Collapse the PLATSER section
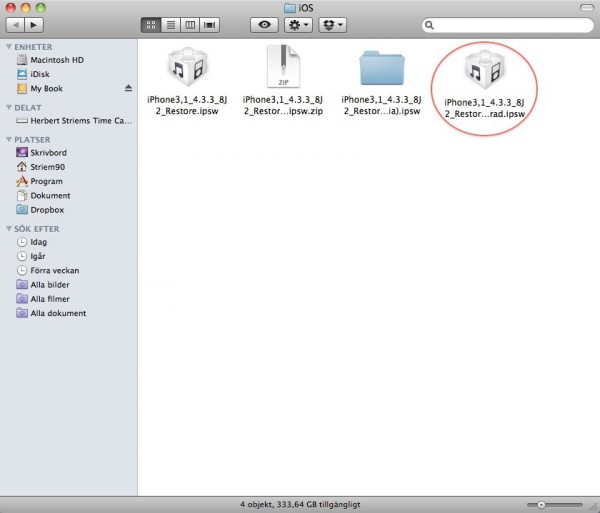600x513 pixels. pyautogui.click(x=8, y=140)
